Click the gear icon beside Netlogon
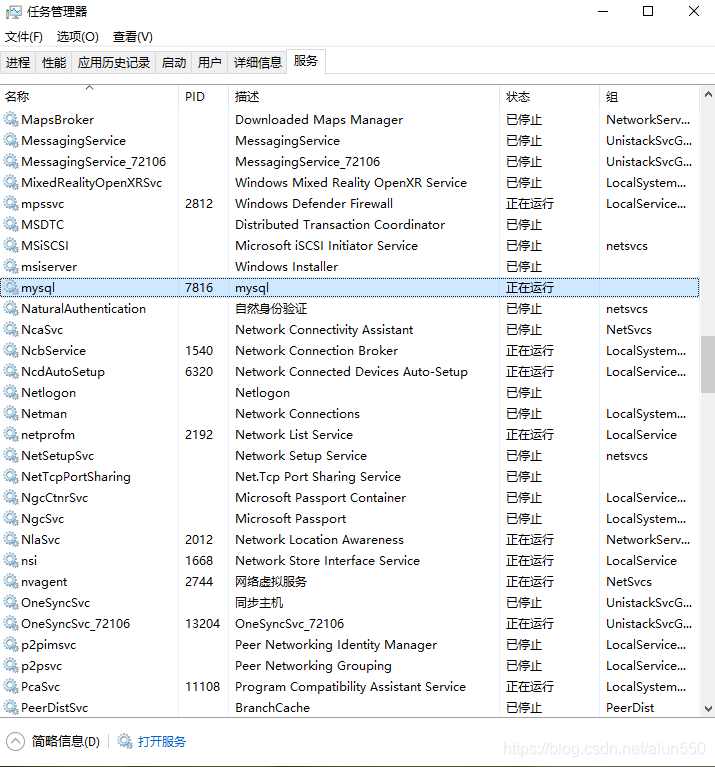Image resolution: width=715 pixels, height=767 pixels. click(11, 393)
